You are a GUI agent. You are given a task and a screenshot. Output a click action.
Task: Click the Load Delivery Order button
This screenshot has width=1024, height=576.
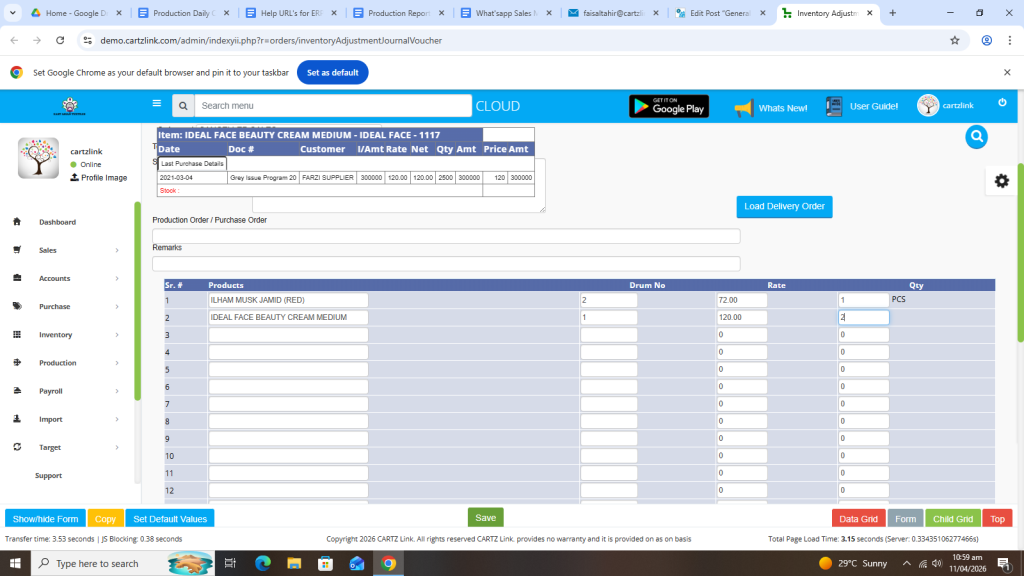point(784,206)
